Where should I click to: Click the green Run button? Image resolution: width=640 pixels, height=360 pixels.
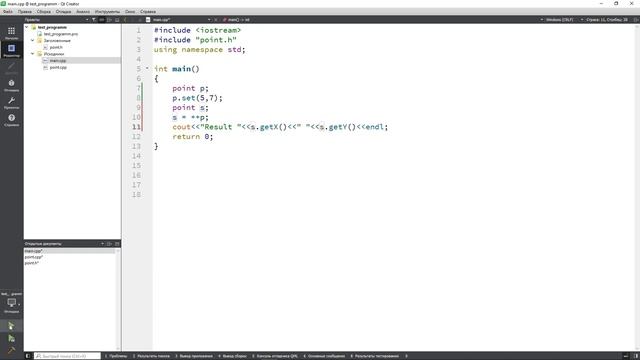11,325
